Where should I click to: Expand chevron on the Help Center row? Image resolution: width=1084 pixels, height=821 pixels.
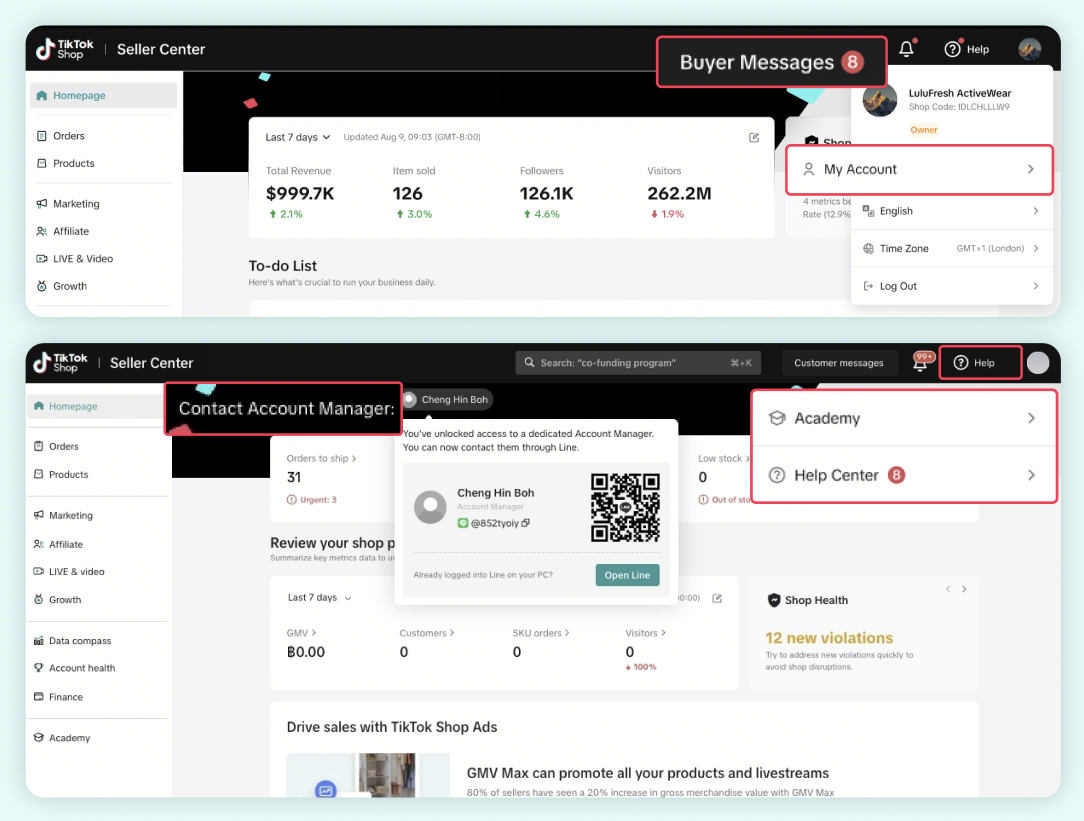1031,475
